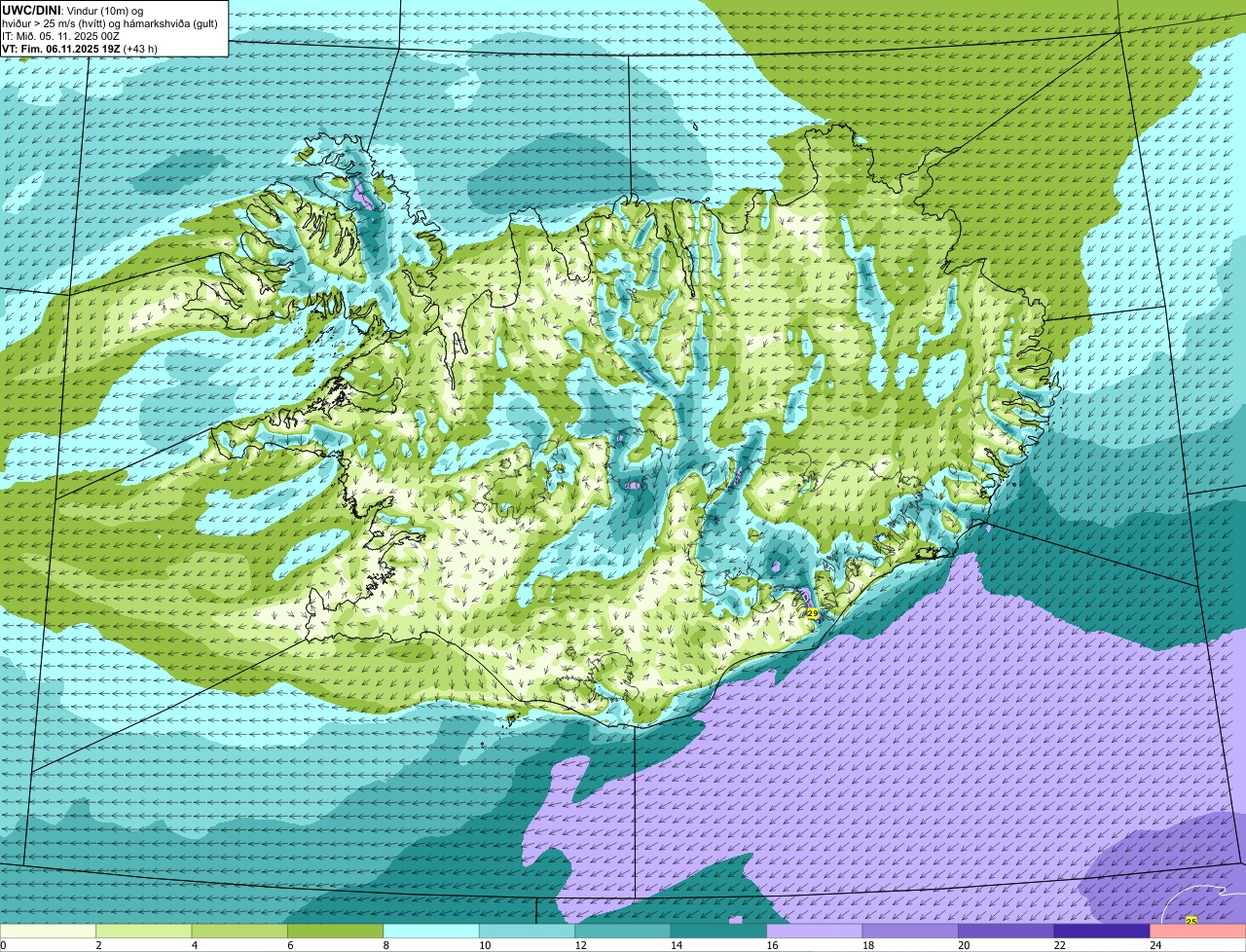
Task: Click the light green 2–4 m/s legend swatch
Action: pyautogui.click(x=144, y=931)
